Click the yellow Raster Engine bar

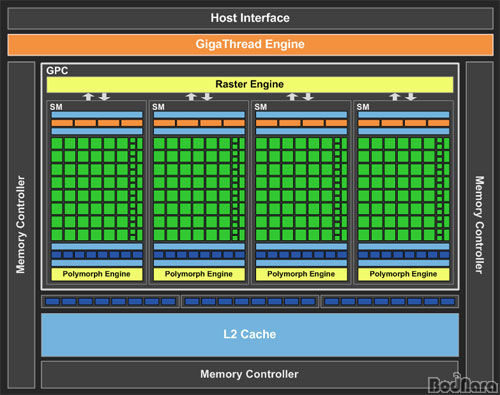[250, 84]
